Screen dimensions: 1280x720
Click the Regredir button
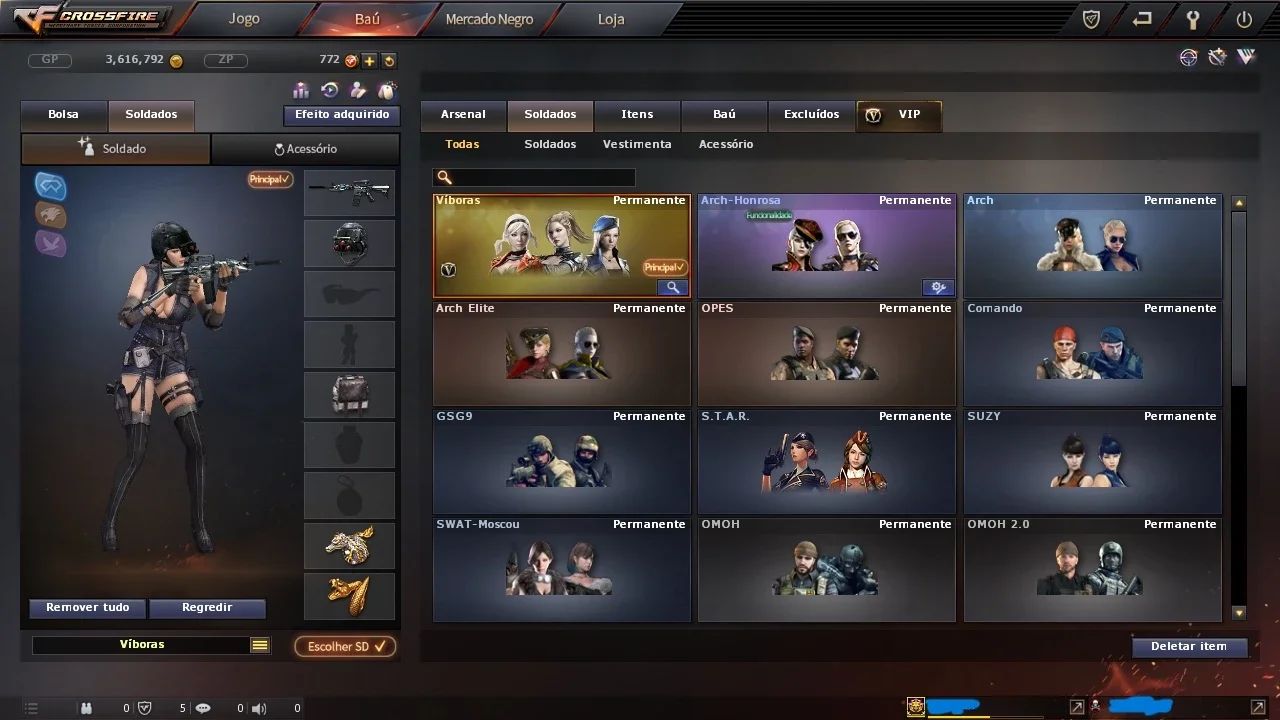[x=207, y=608]
